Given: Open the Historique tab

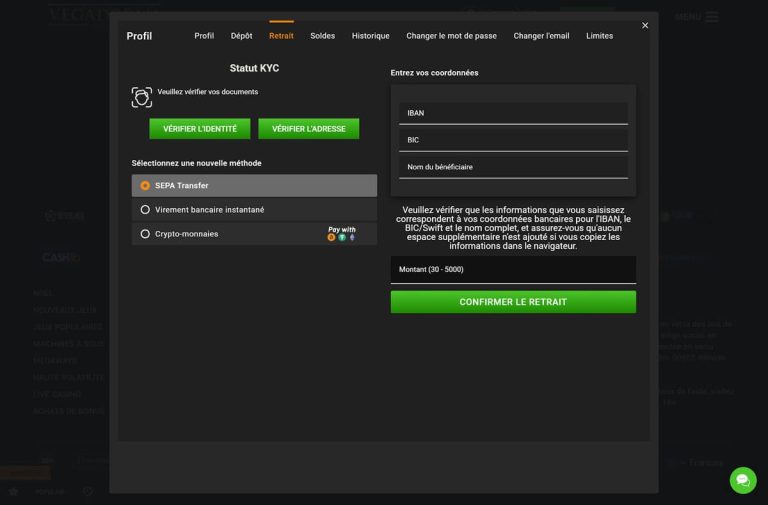Looking at the screenshot, I should coord(370,36).
